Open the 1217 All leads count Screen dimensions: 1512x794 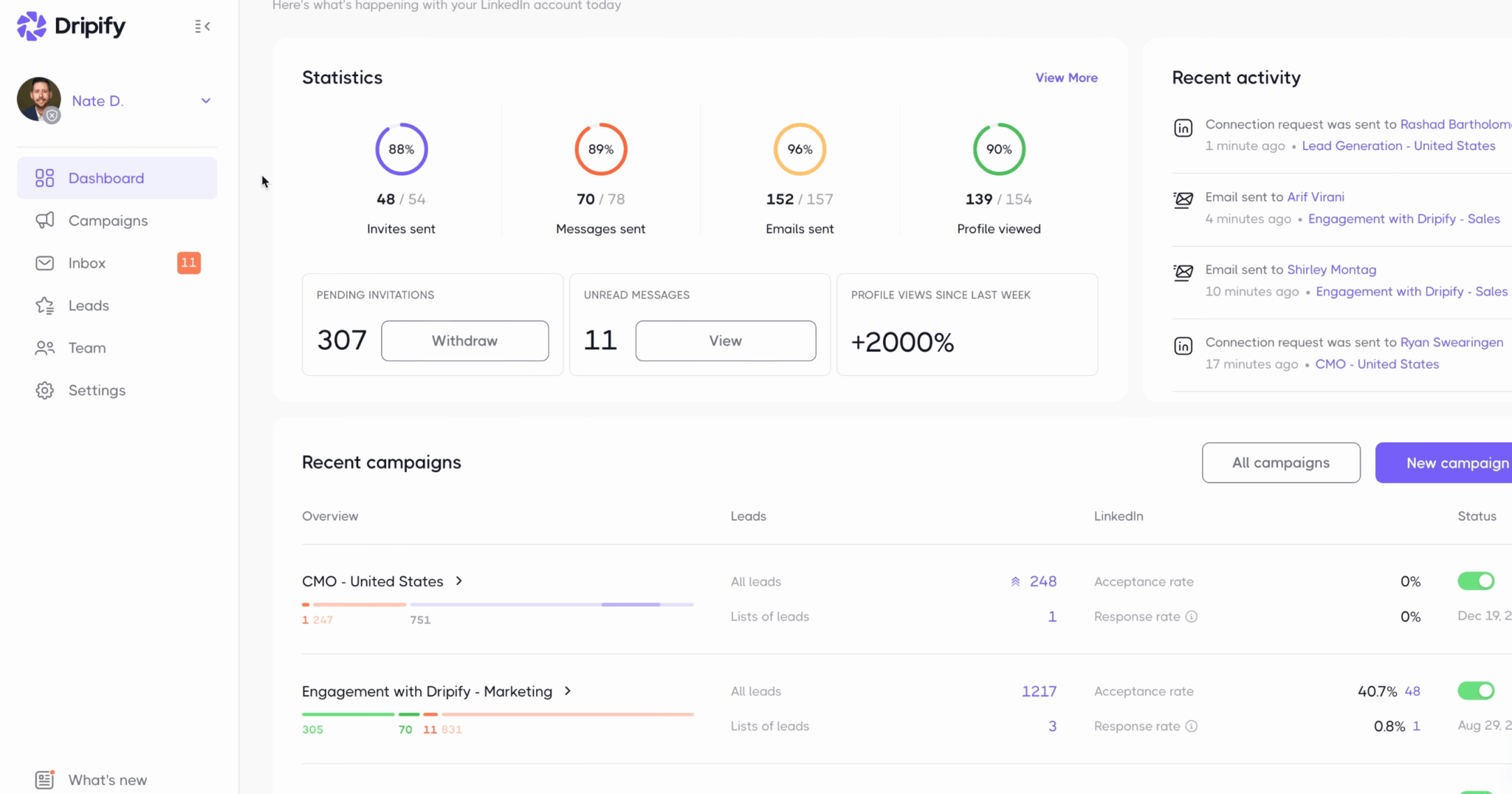1039,691
